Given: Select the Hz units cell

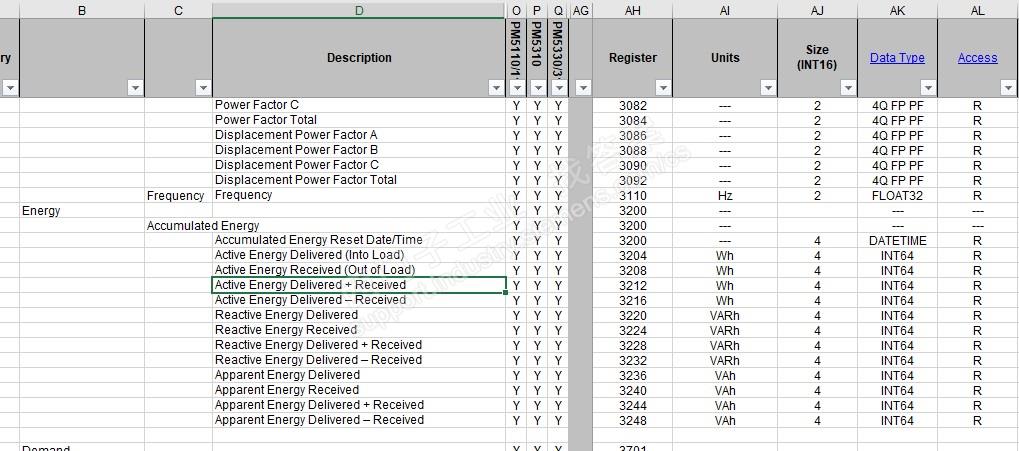Looking at the screenshot, I should coord(725,195).
